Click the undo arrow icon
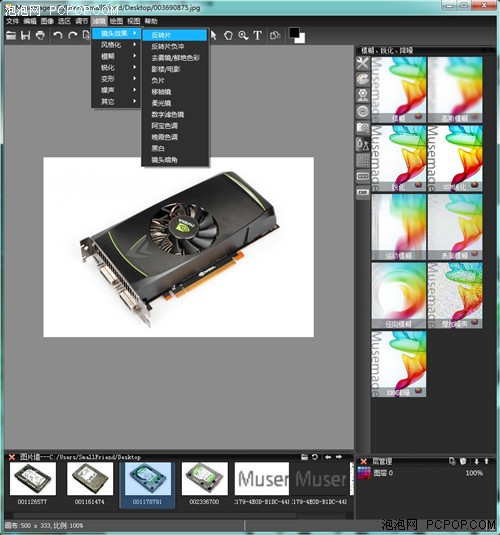This screenshot has width=500, height=535. coord(58,35)
